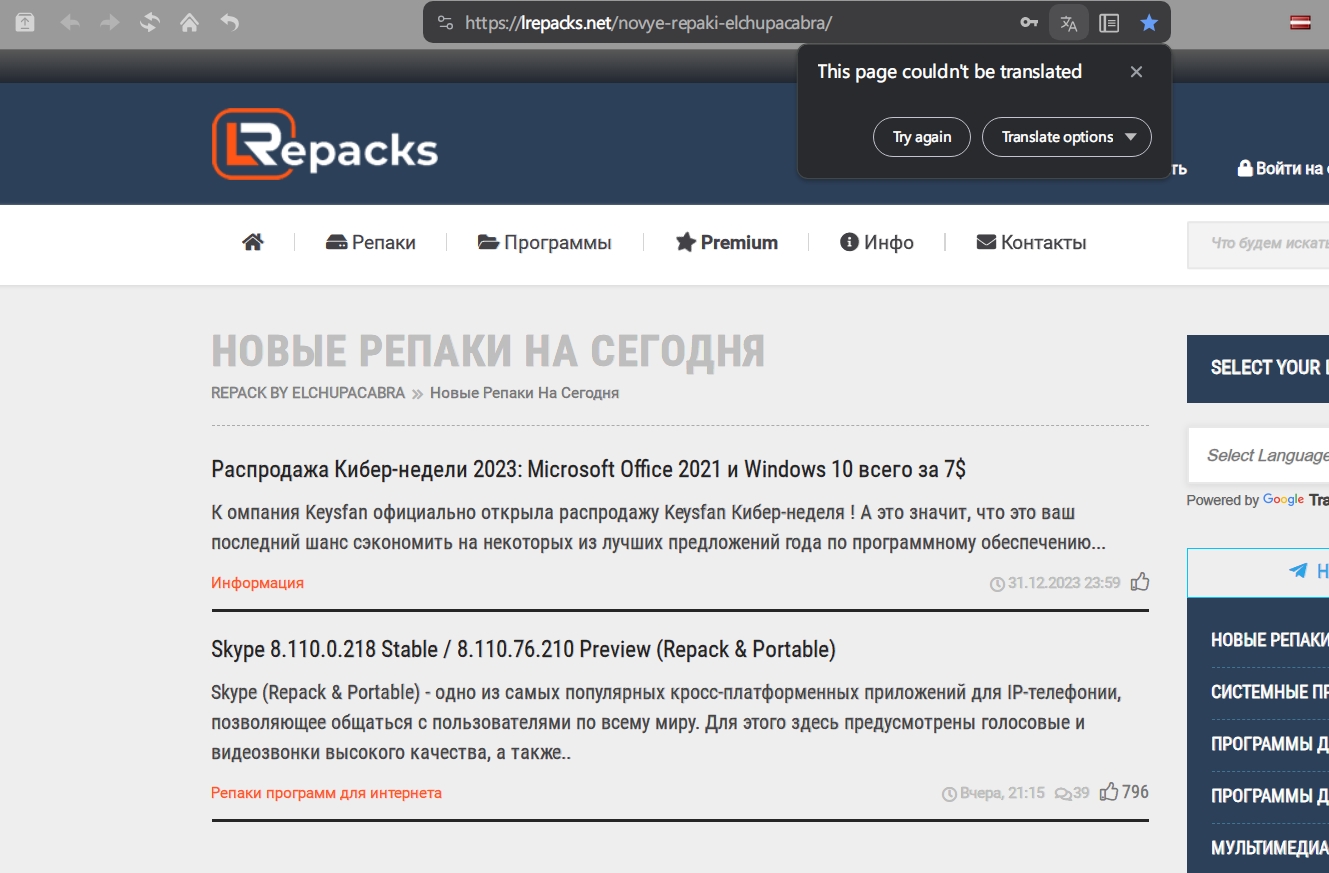Click the address bar URL

(x=648, y=22)
